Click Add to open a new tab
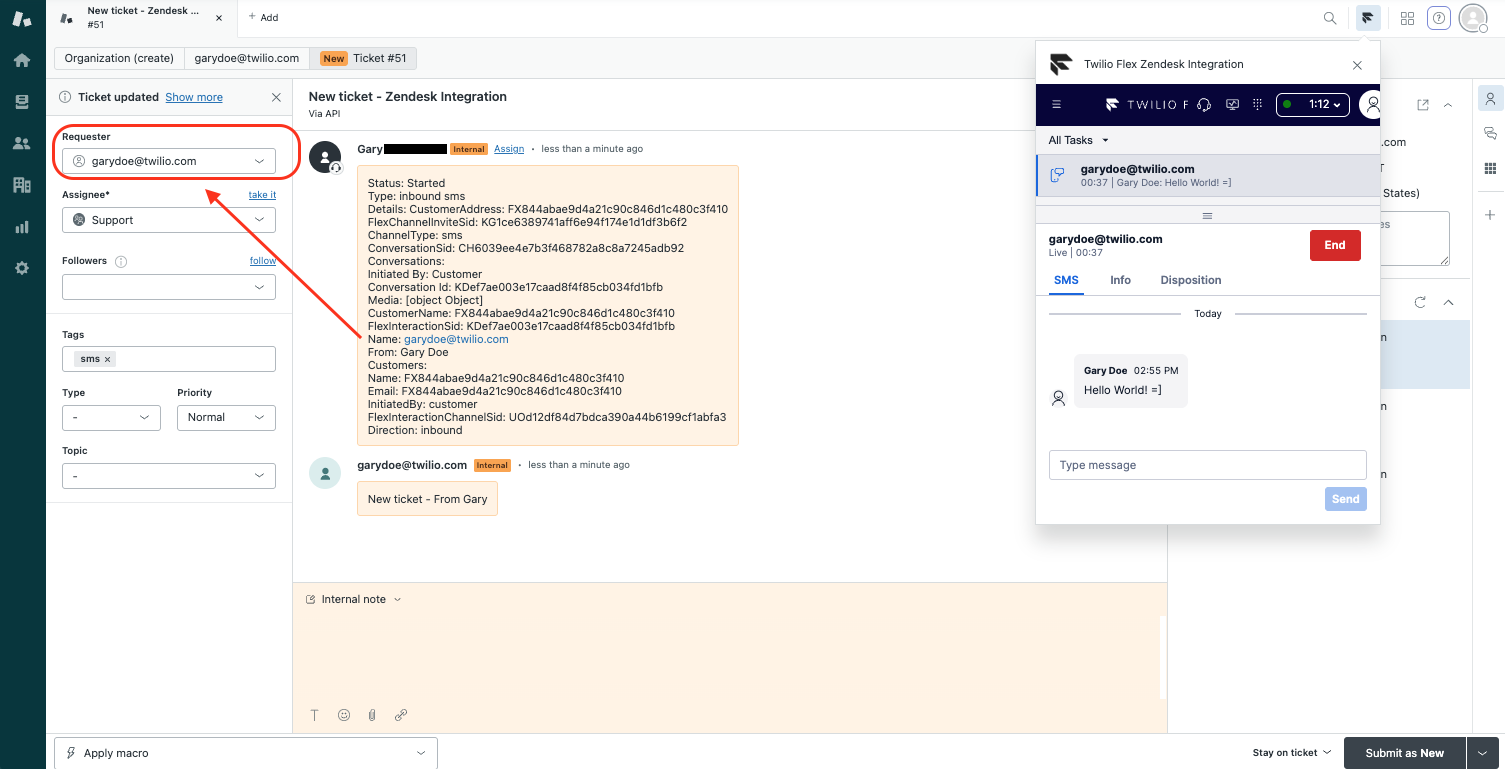 click(x=264, y=17)
